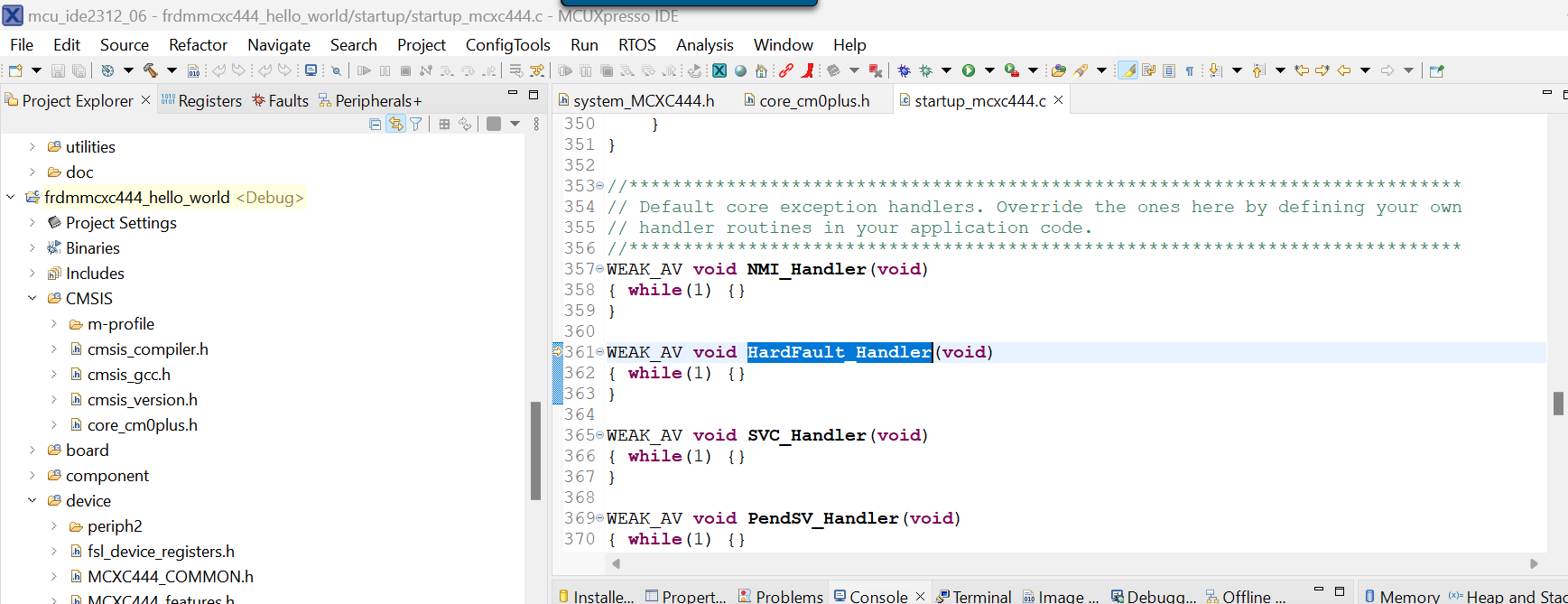Expand the m-profile folder
This screenshot has height=604, width=1568.
54,324
